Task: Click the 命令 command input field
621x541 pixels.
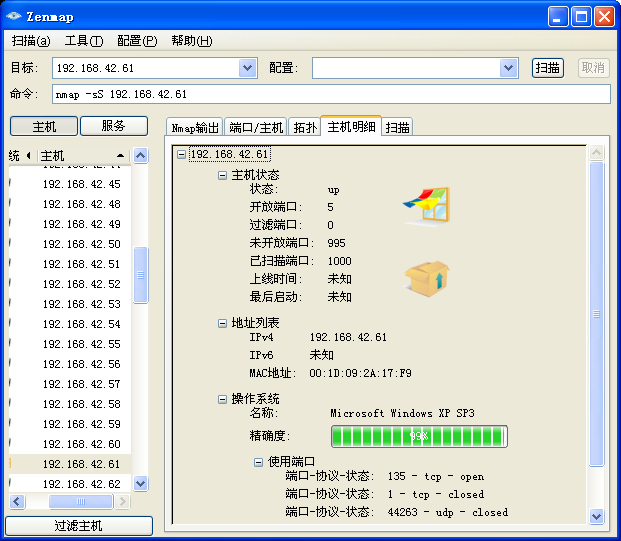Action: [331, 94]
